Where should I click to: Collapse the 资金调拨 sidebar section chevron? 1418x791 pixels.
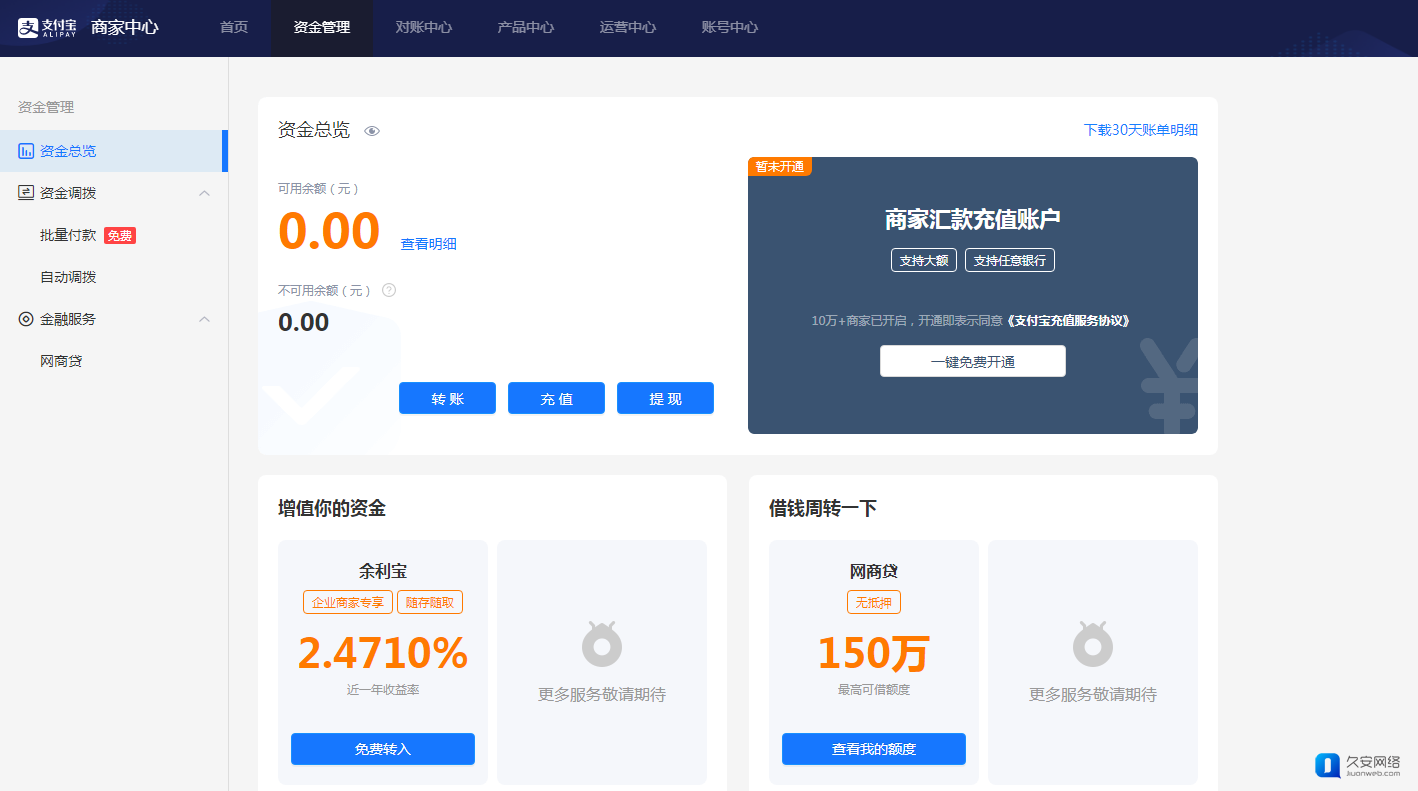coord(204,193)
